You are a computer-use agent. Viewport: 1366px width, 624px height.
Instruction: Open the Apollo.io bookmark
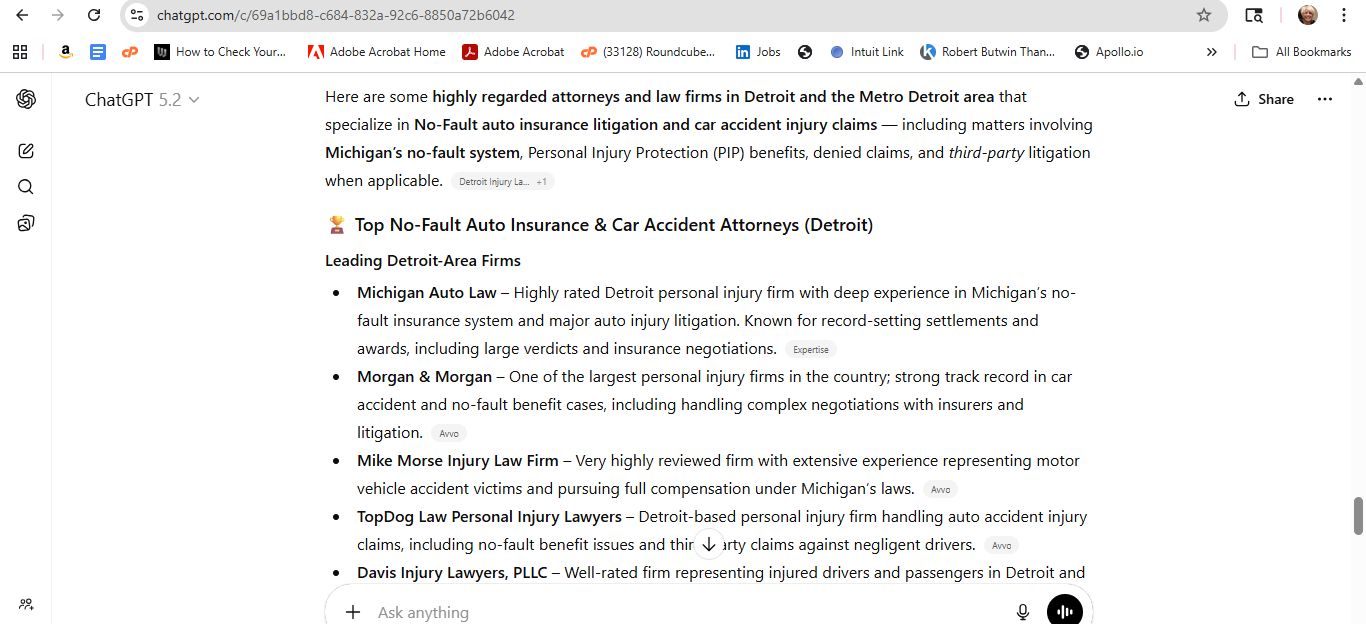[x=1109, y=52]
